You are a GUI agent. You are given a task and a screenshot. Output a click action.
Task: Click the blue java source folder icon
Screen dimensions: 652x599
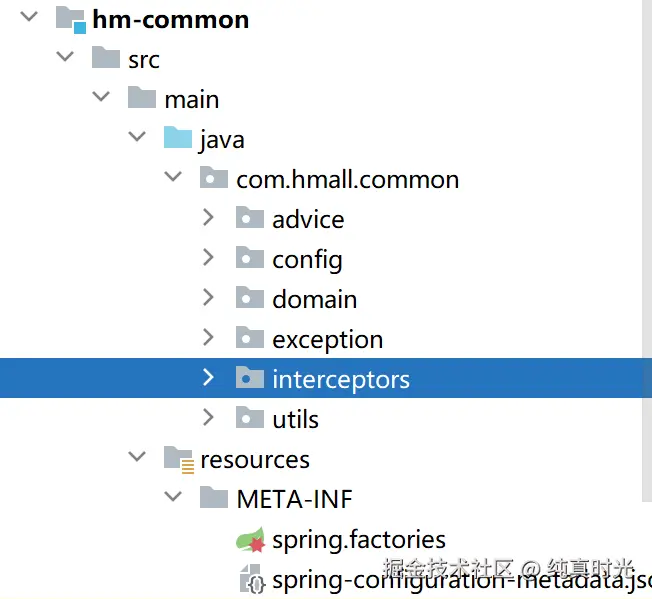(x=178, y=138)
